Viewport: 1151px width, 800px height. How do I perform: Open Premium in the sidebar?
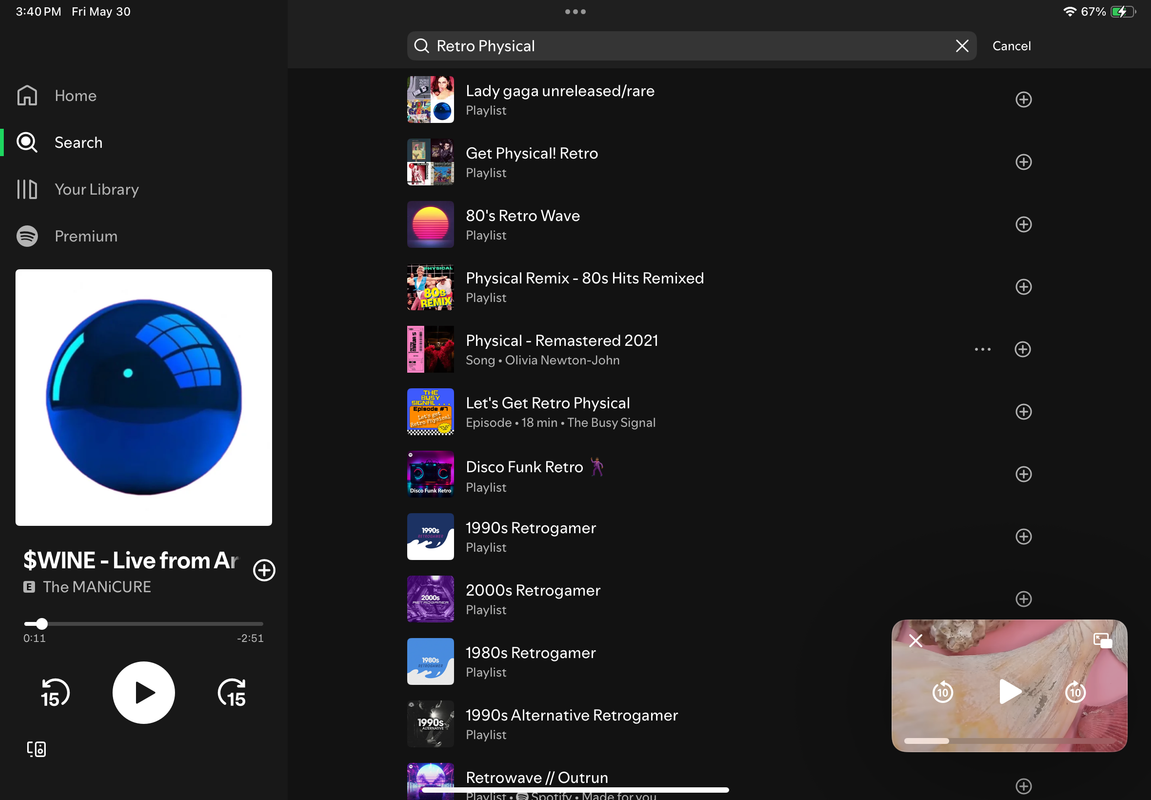(x=68, y=236)
